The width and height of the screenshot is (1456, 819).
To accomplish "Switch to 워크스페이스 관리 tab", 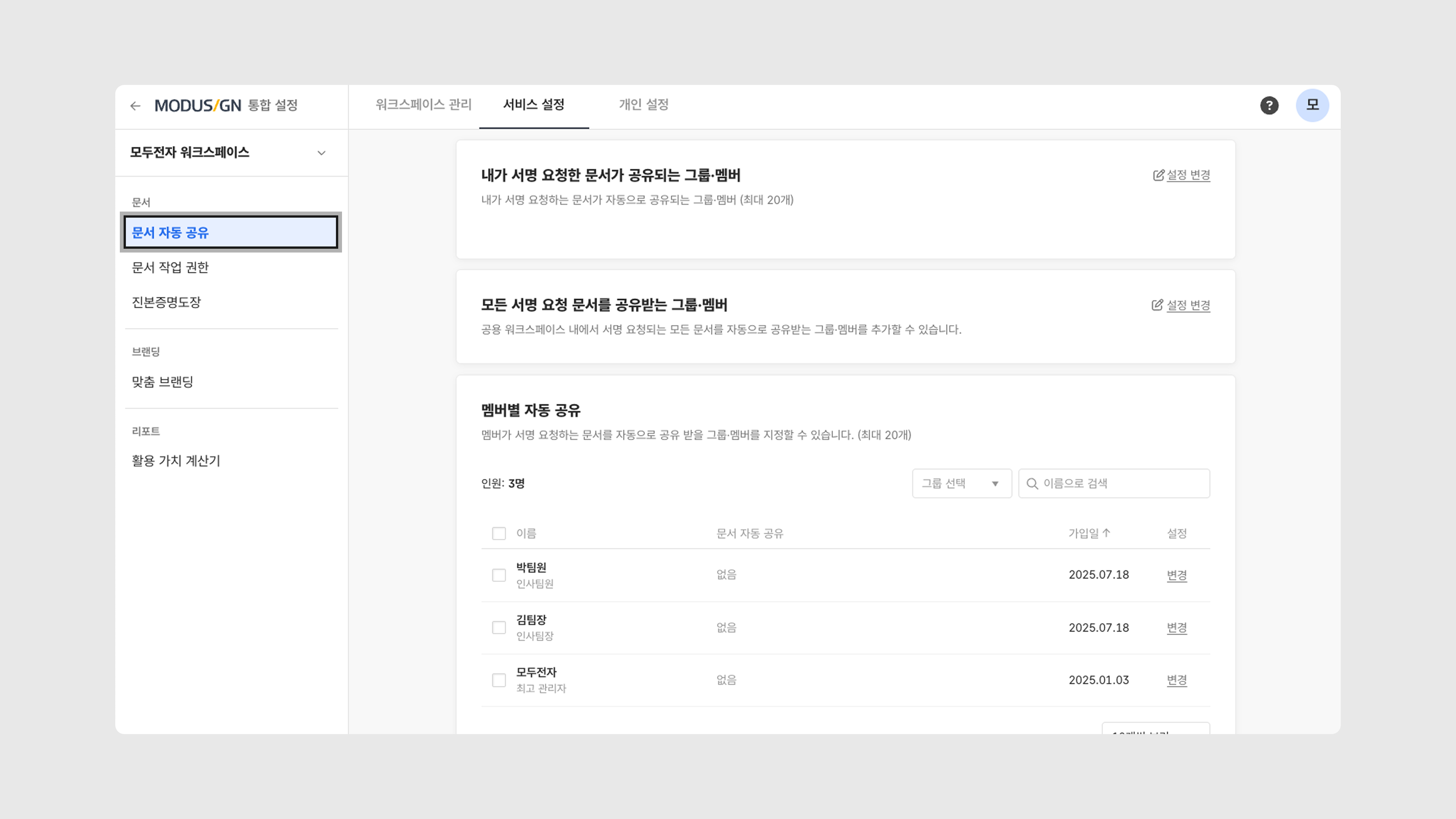I will (x=424, y=105).
